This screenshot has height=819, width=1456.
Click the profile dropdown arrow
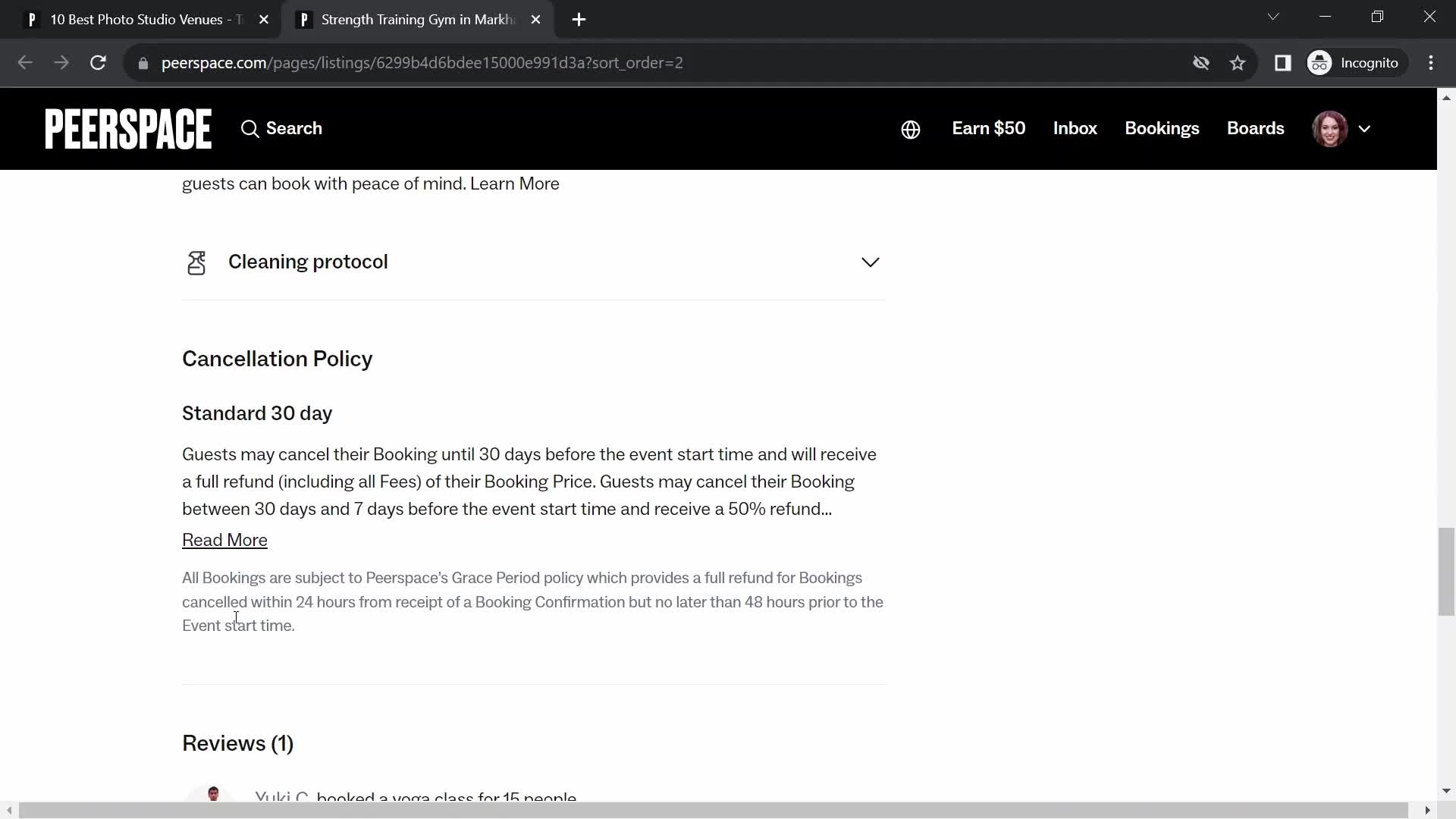[x=1365, y=128]
